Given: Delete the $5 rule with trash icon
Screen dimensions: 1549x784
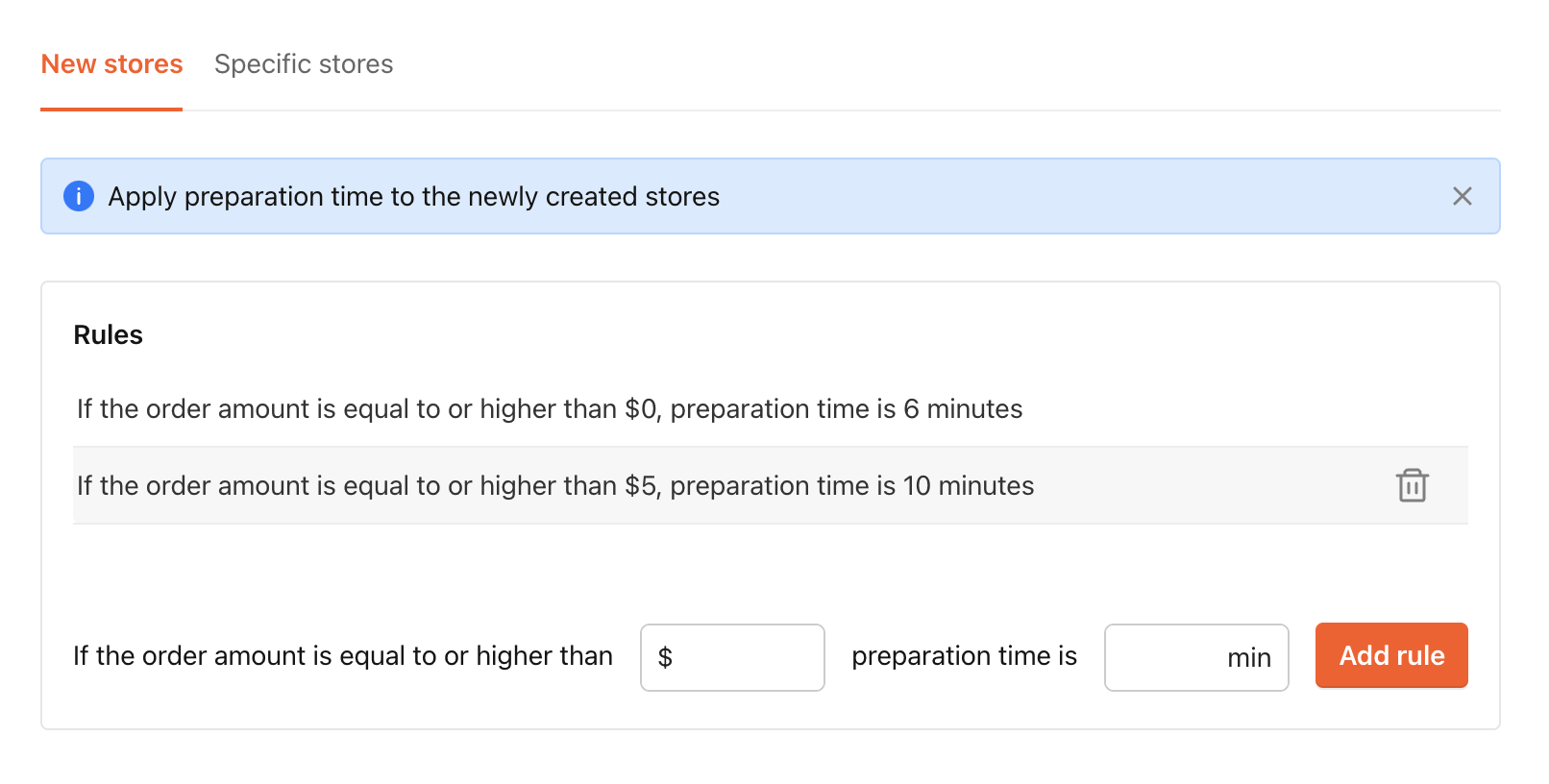Looking at the screenshot, I should (1412, 485).
